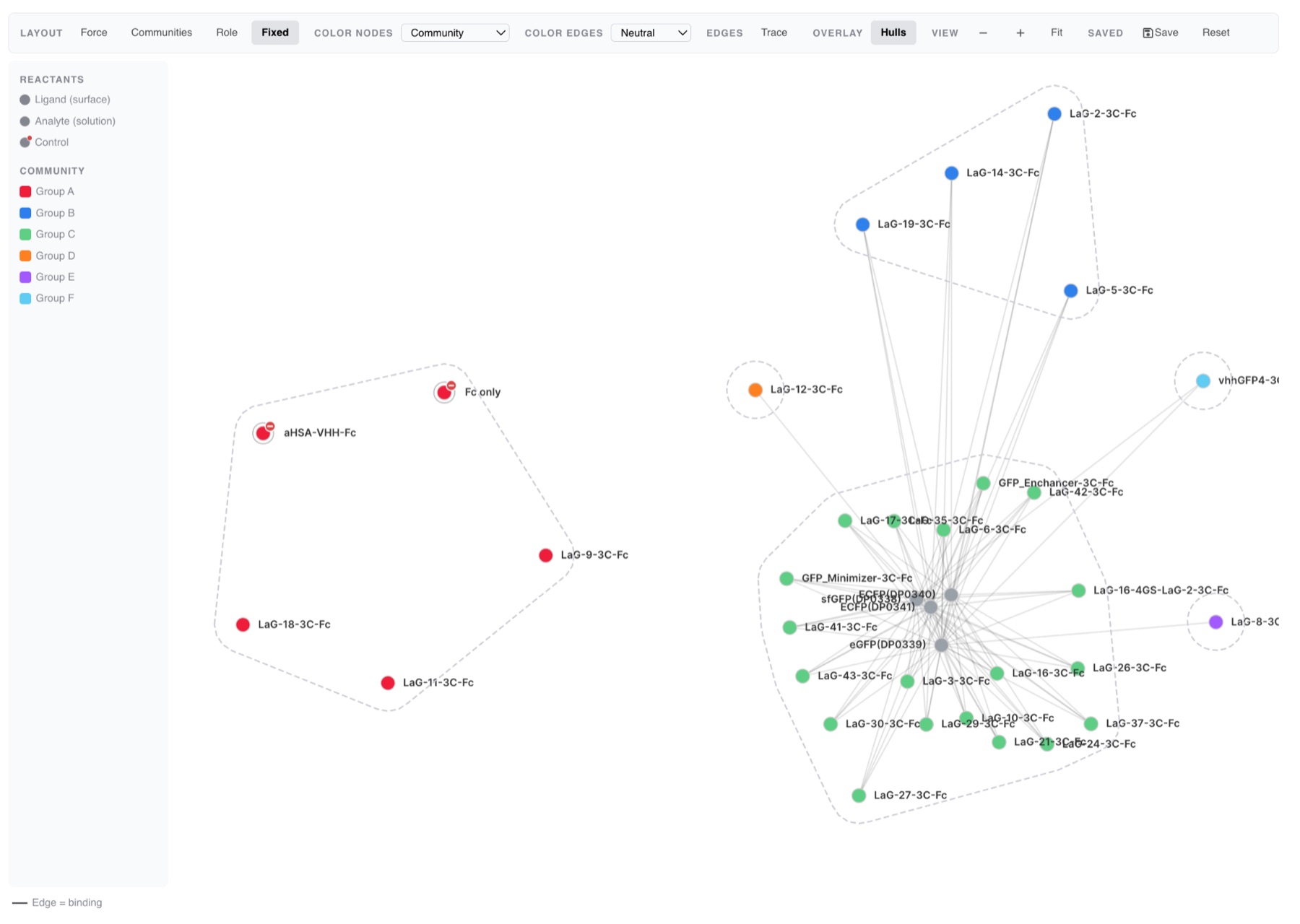The height and width of the screenshot is (924, 1300).
Task: Select the purple LaG-8 node
Action: (x=1216, y=622)
